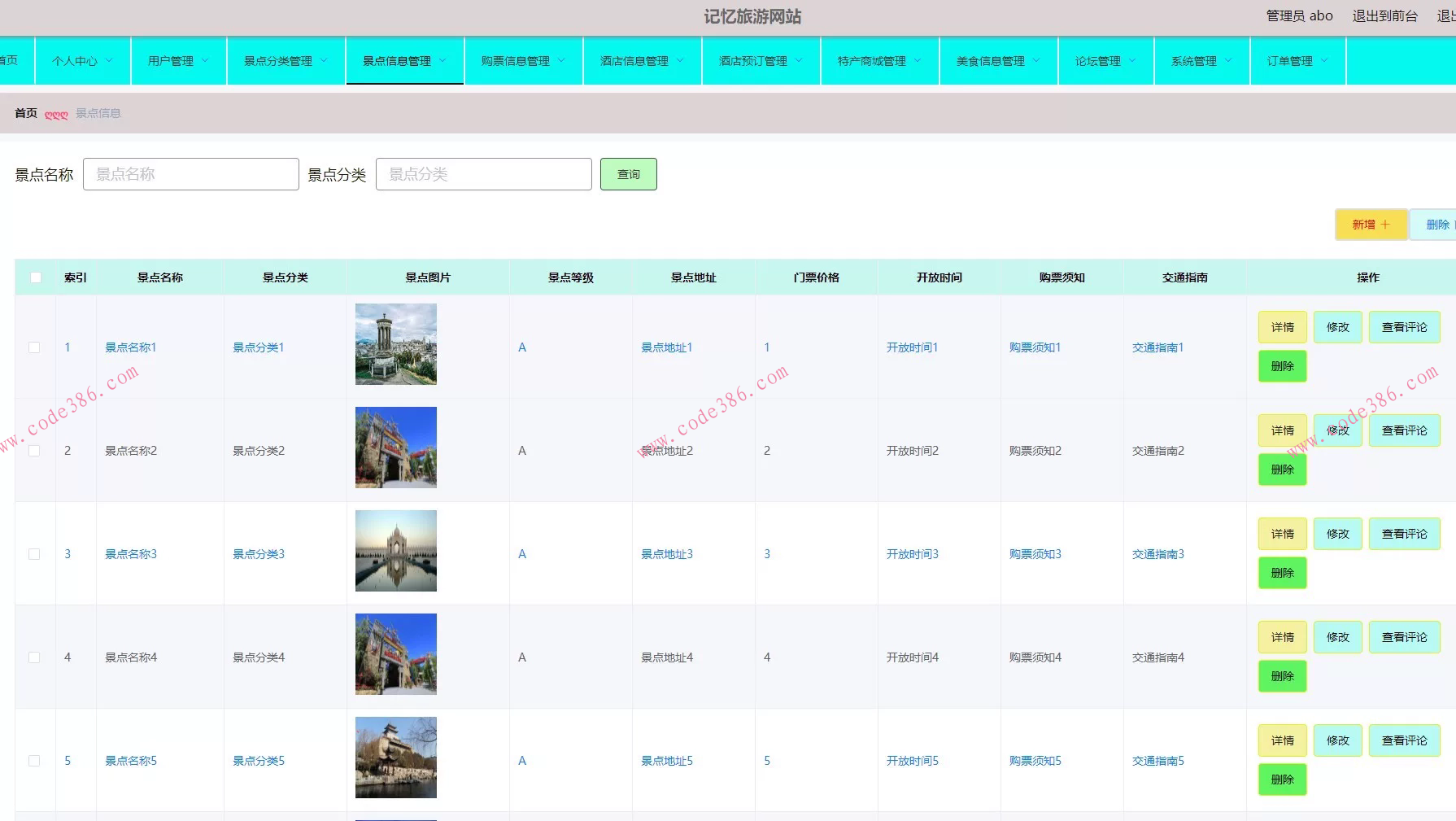This screenshot has height=821, width=1456.
Task: Click the plus icon on 新增 button
Action: point(1385,225)
